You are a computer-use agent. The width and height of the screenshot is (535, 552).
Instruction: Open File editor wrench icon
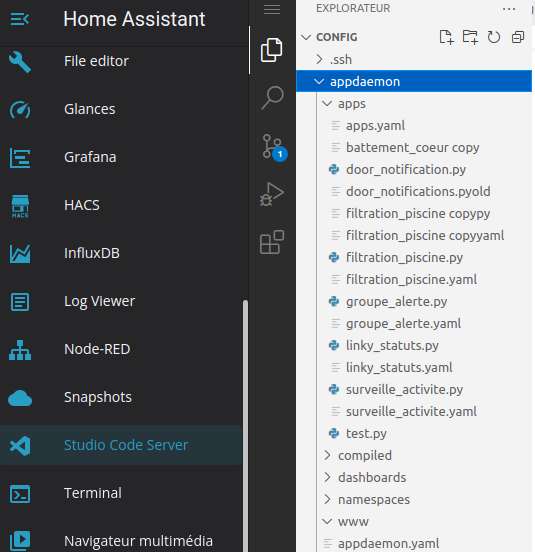(20, 61)
